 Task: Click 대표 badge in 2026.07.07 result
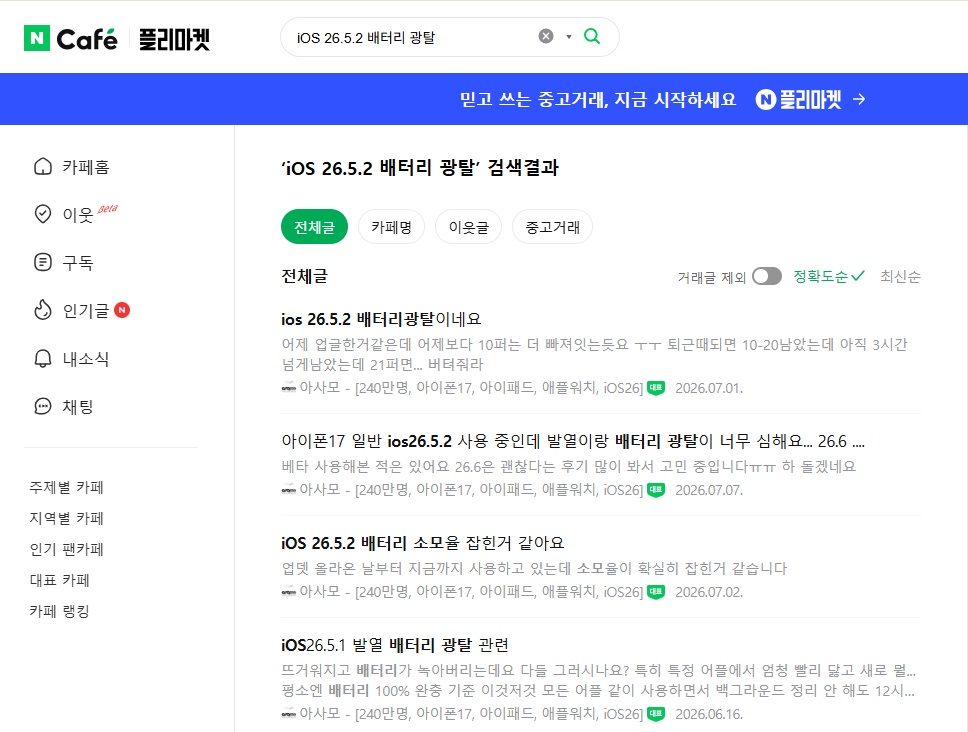656,489
